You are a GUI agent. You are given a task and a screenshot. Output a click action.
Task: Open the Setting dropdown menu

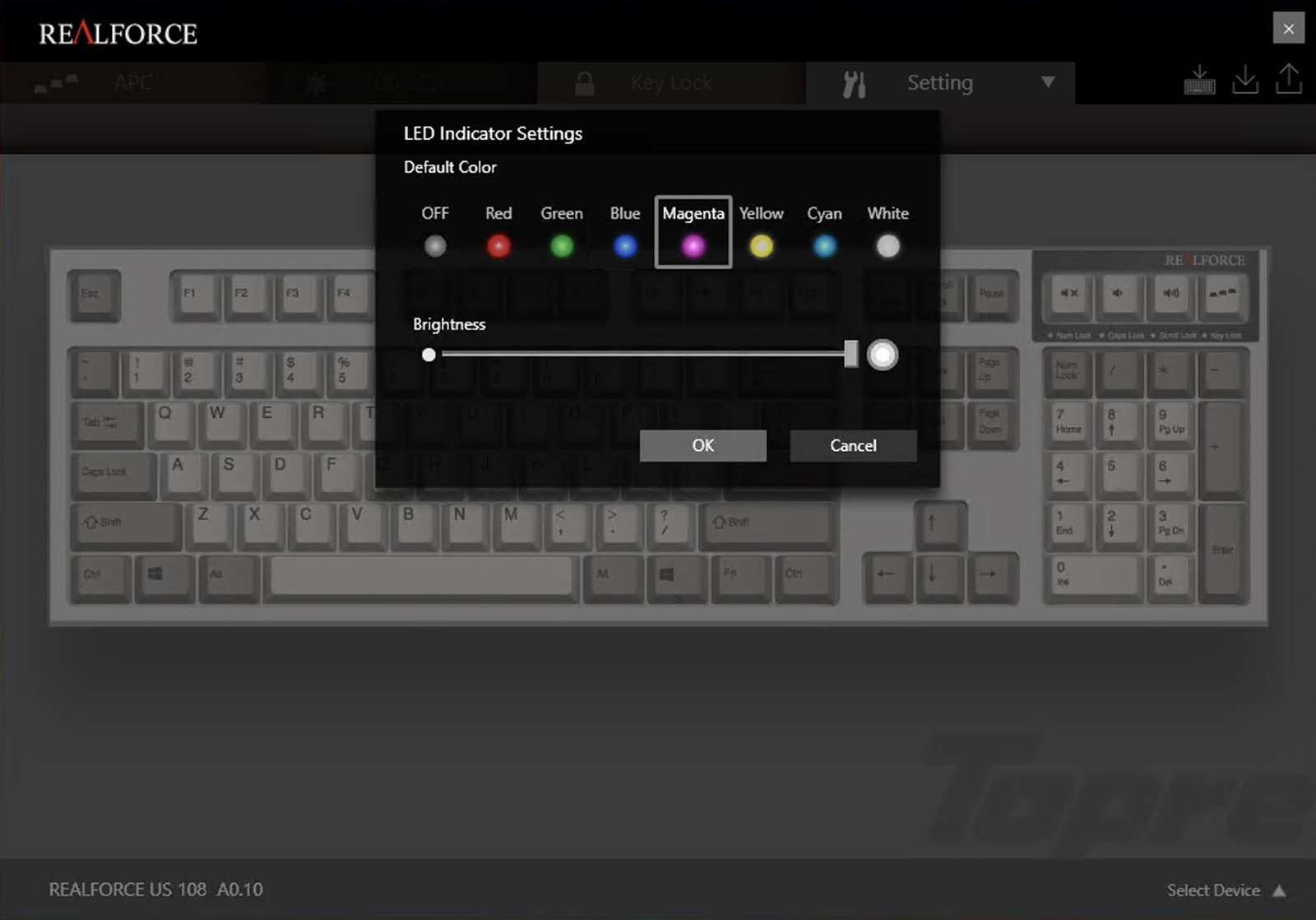(940, 82)
